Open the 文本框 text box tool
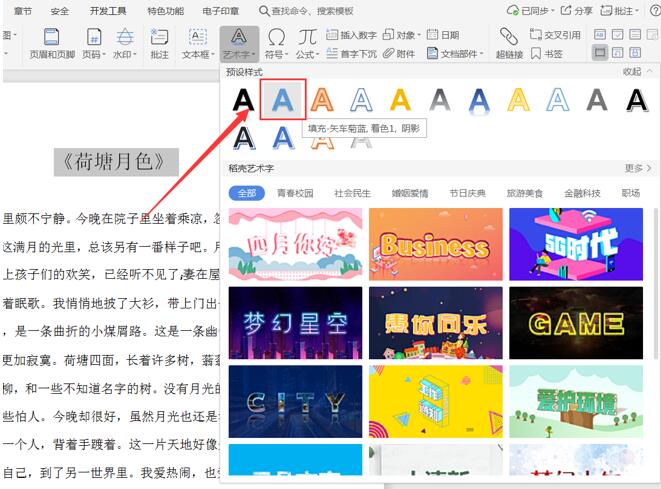The image size is (661, 489). point(198,43)
